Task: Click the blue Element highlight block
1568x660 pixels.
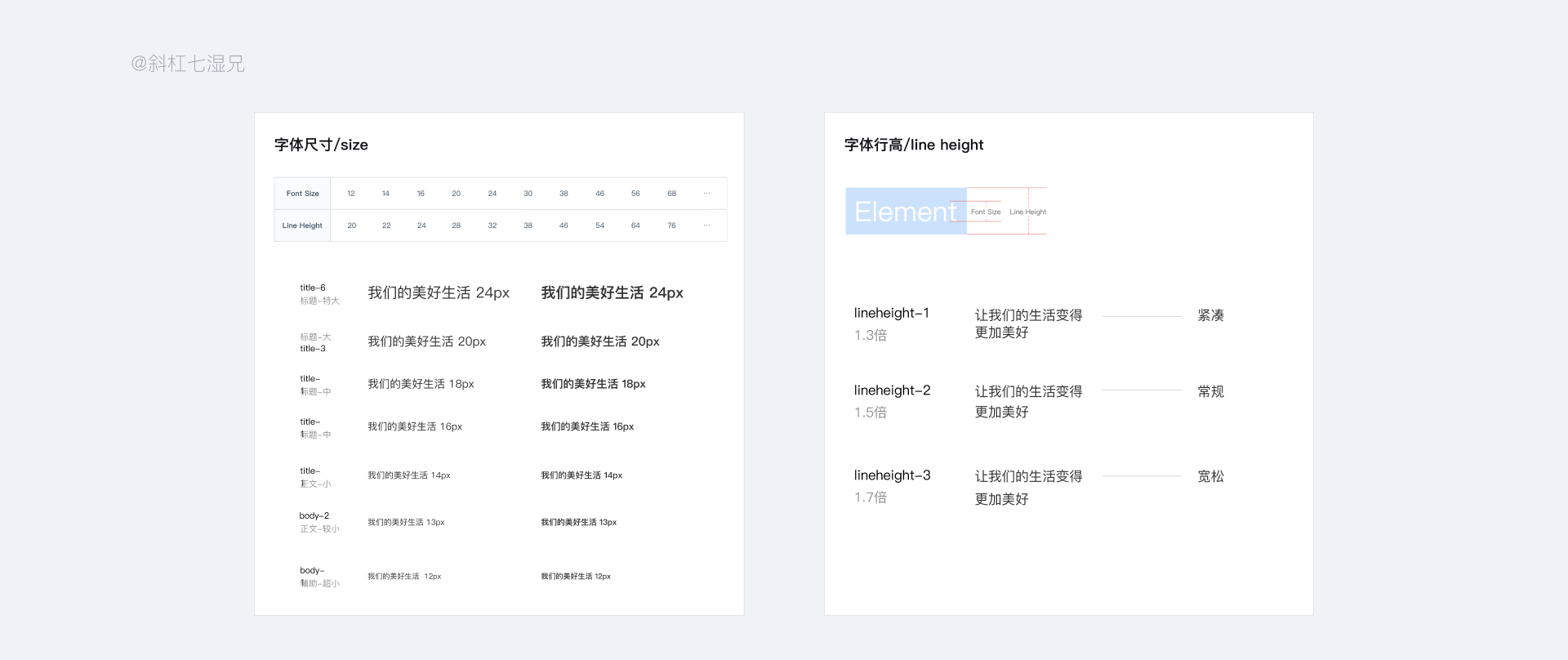Action: coord(905,212)
